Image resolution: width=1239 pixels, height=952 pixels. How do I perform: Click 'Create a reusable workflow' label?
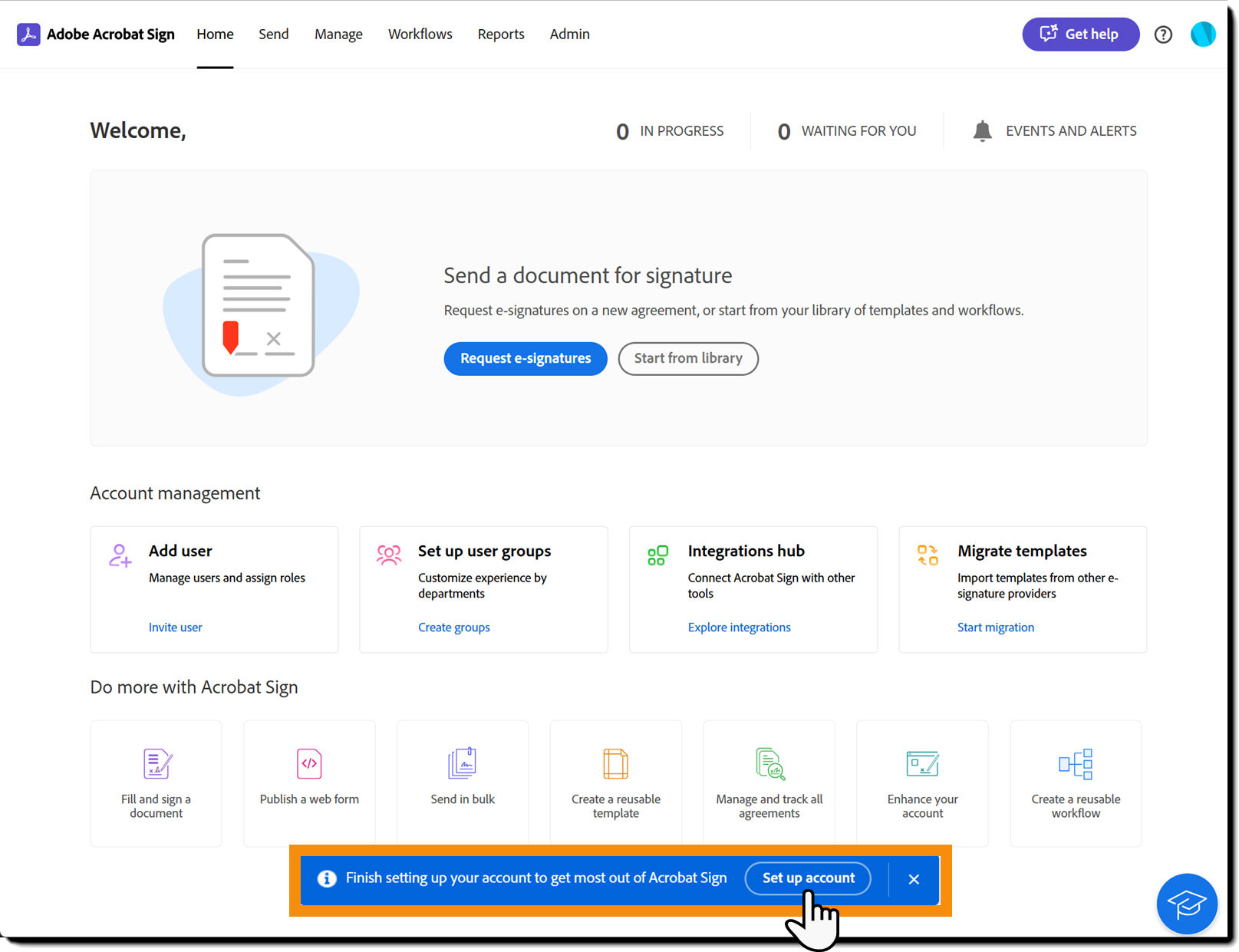tap(1076, 806)
